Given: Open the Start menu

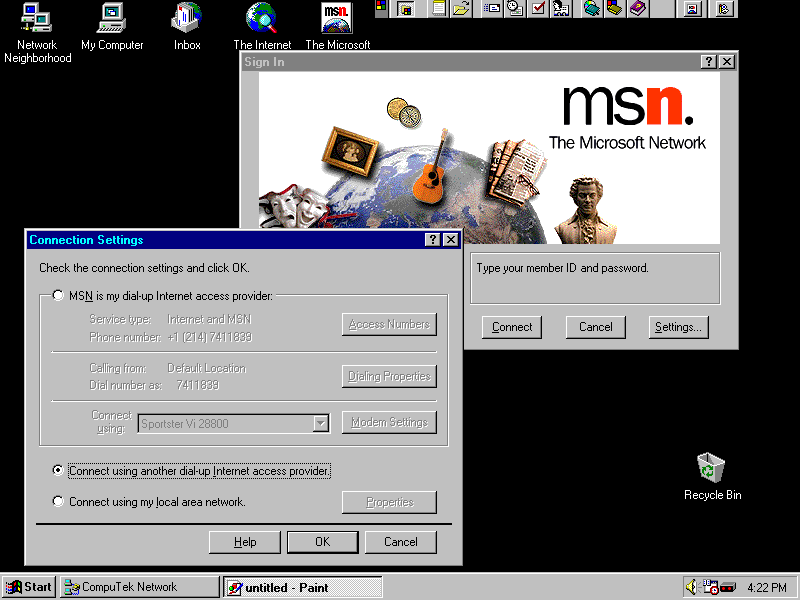Looking at the screenshot, I should 29,587.
